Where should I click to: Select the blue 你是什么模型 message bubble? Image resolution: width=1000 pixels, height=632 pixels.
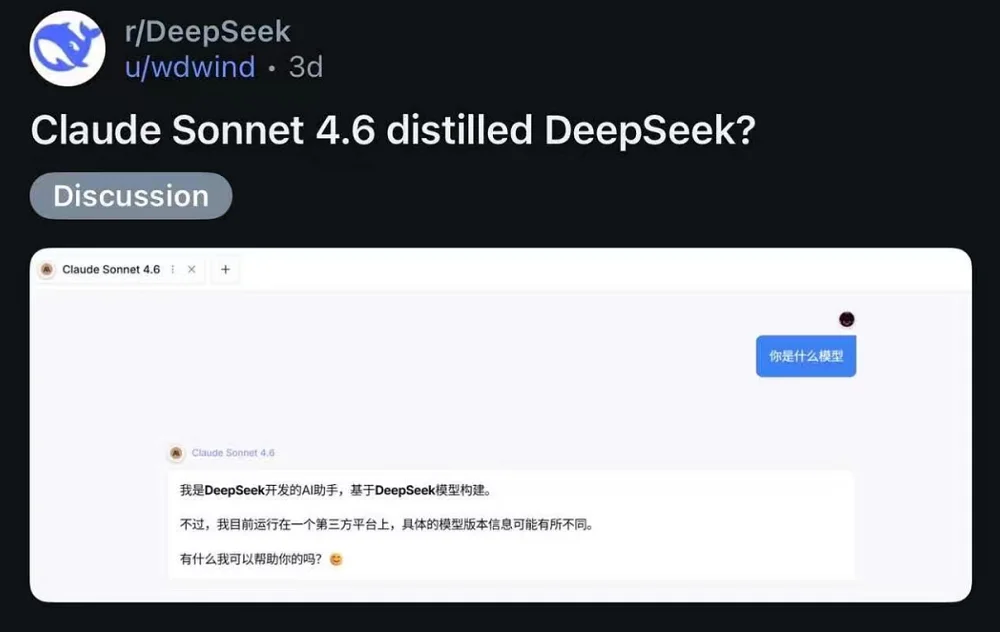tap(805, 355)
